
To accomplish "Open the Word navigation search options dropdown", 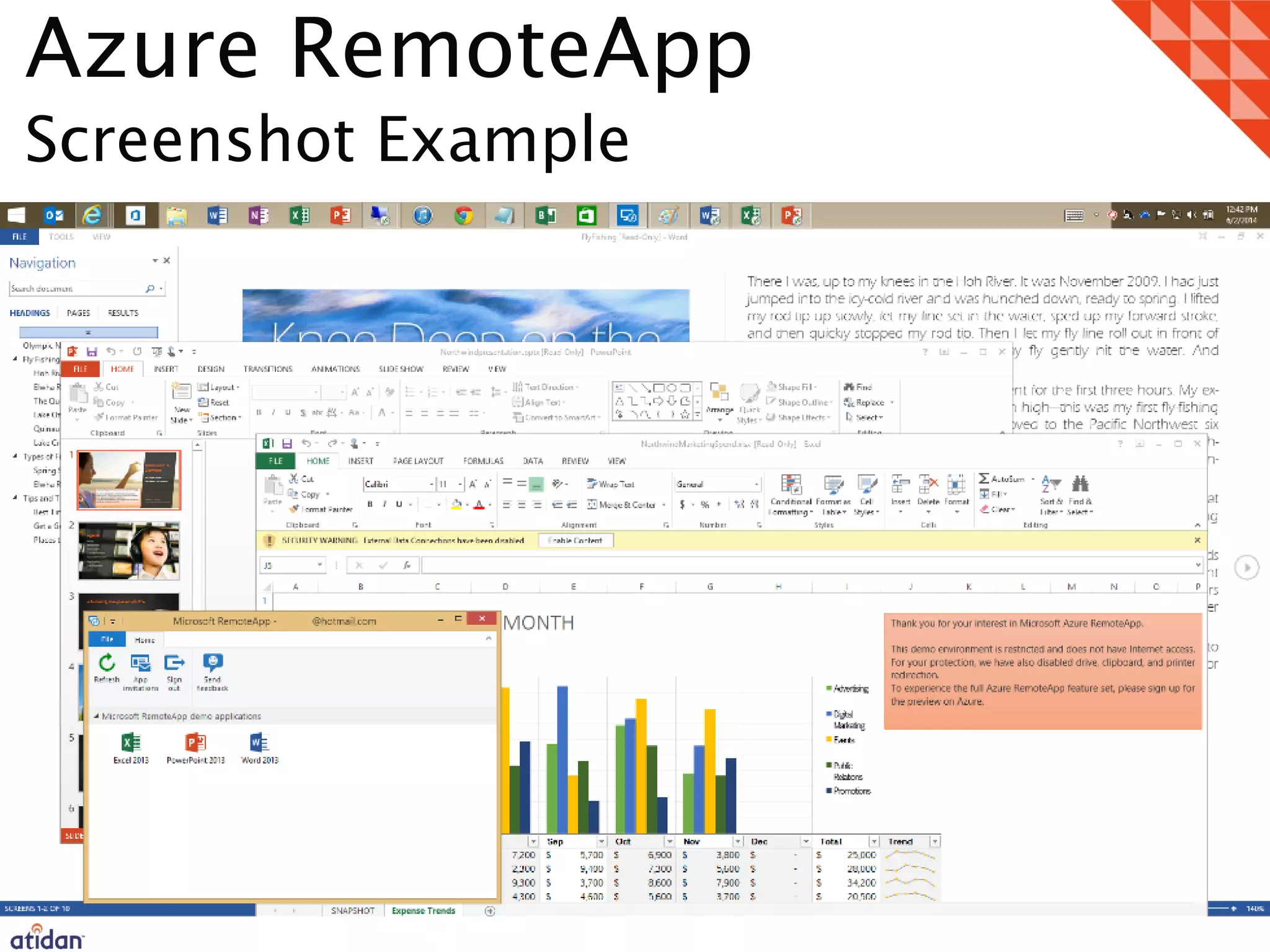I will [161, 288].
